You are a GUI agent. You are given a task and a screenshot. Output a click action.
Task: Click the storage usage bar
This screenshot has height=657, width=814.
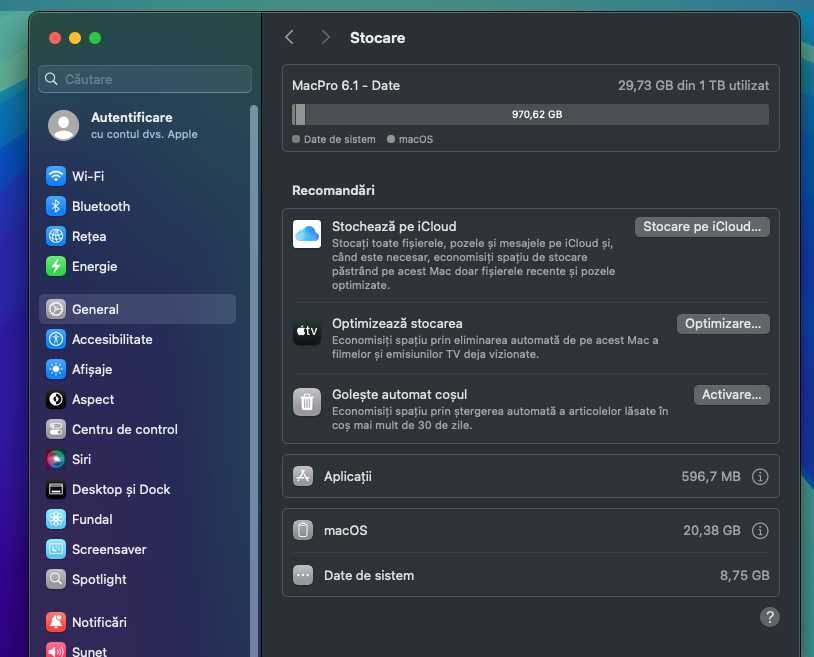pos(530,114)
